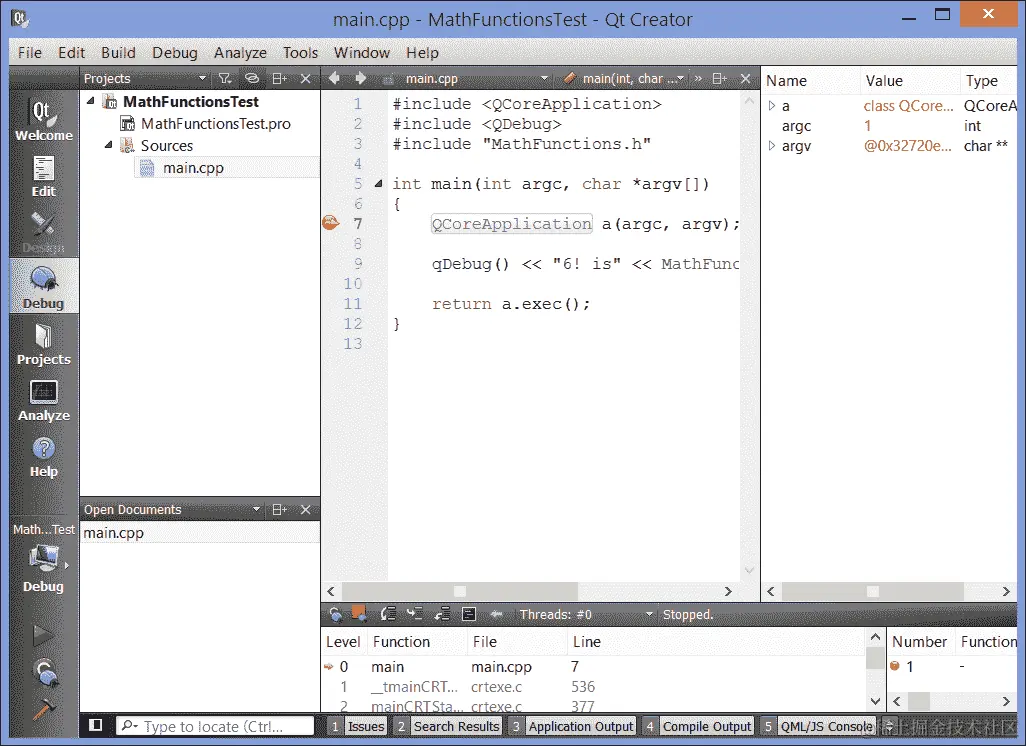
Task: Select stack frame __tmainCRT... row
Action: click(x=592, y=686)
